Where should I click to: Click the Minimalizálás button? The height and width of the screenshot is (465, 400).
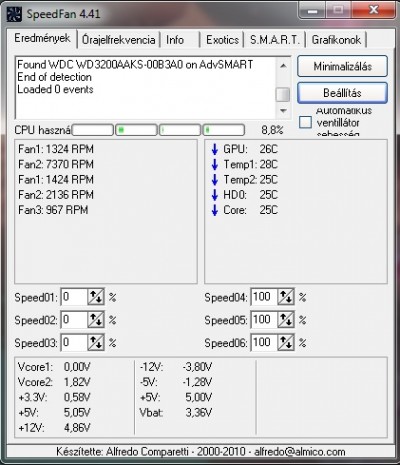pos(342,66)
